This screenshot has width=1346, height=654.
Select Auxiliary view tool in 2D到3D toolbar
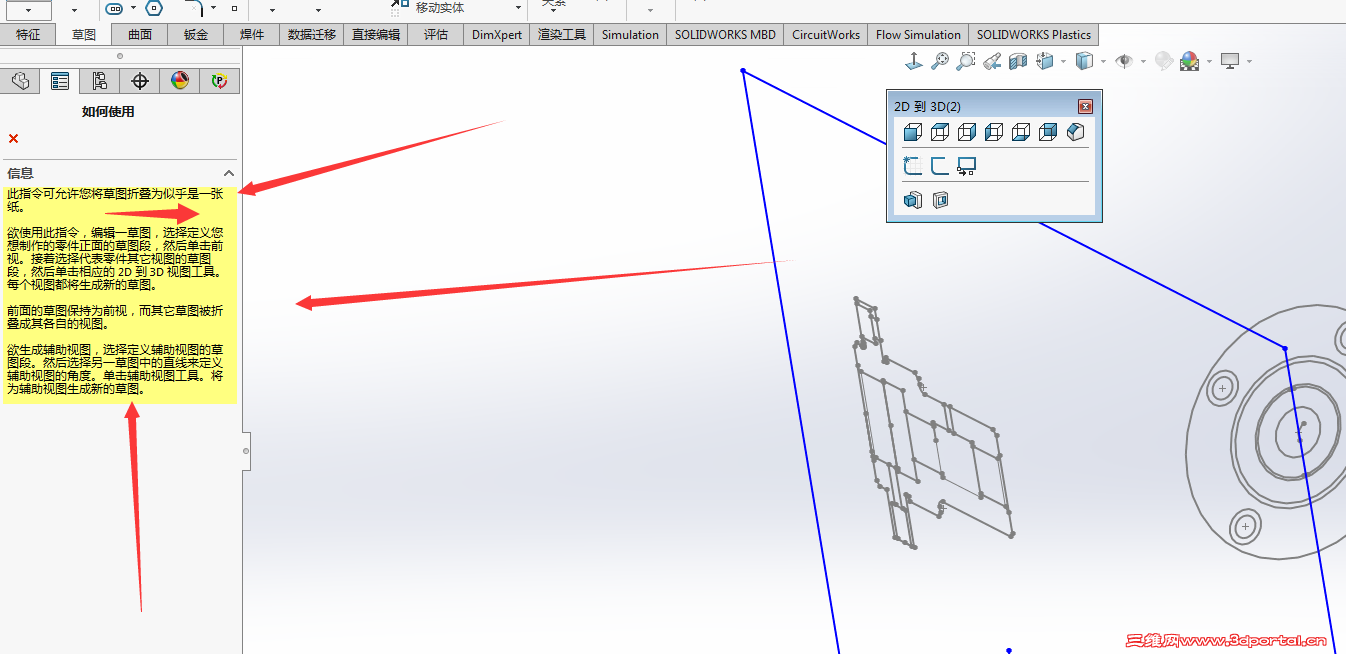[1075, 132]
